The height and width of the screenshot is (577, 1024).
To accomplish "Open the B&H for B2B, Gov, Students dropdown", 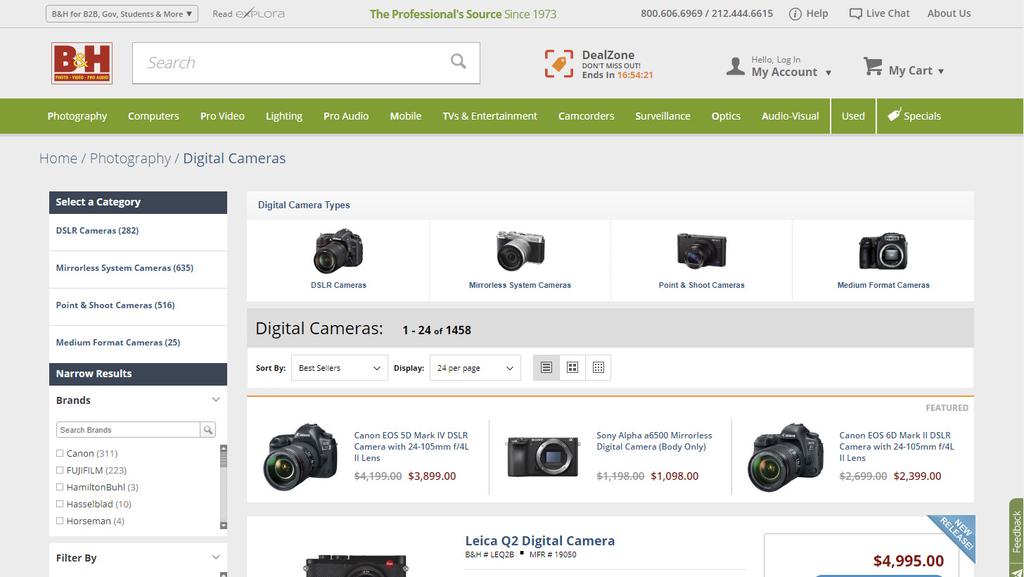I will click(122, 14).
